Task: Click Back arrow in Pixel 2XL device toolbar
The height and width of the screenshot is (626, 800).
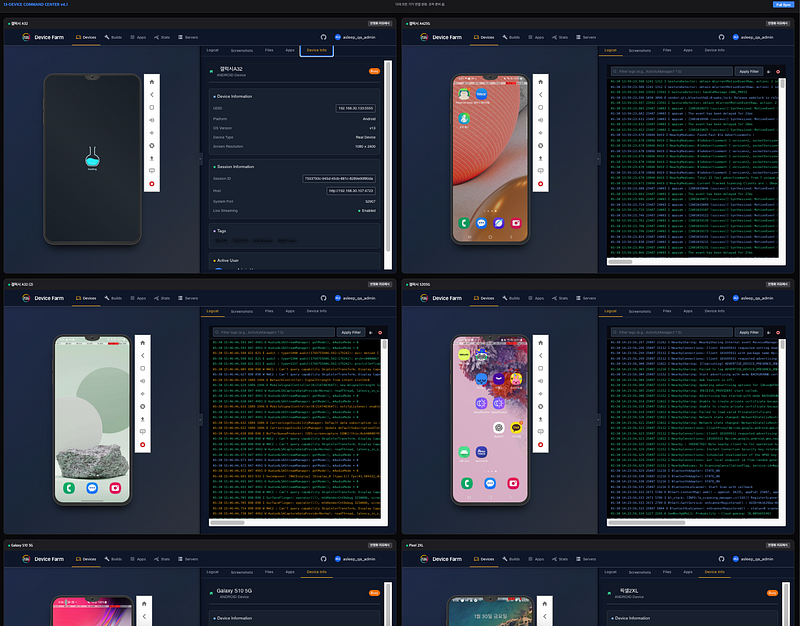Action: click(x=544, y=616)
